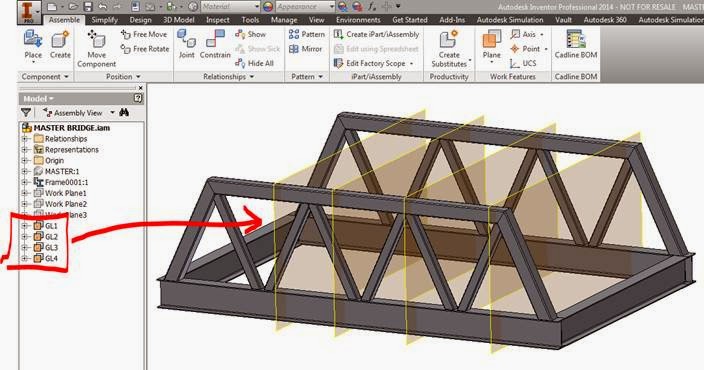
Task: Click Hide All relationships
Action: coord(255,63)
